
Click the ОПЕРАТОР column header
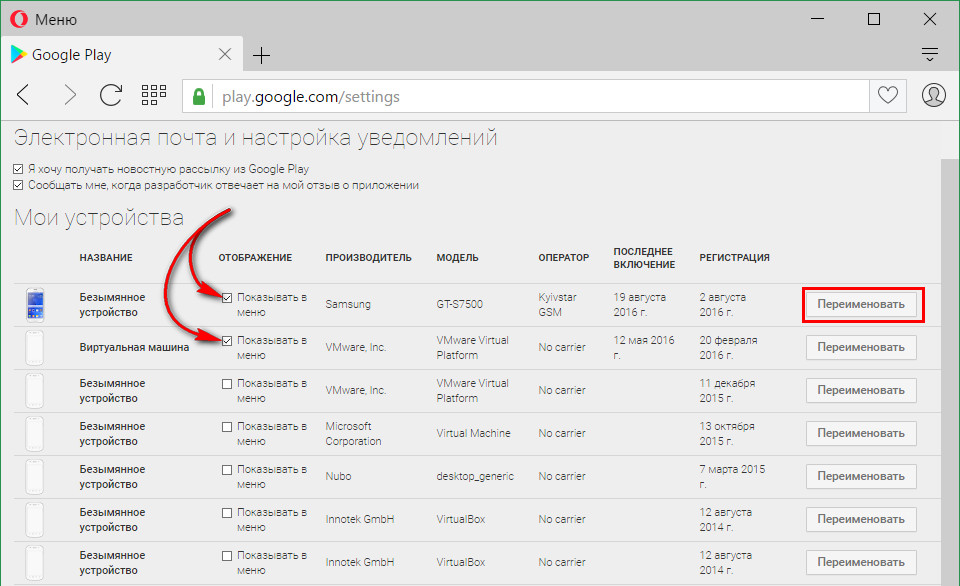pos(564,258)
